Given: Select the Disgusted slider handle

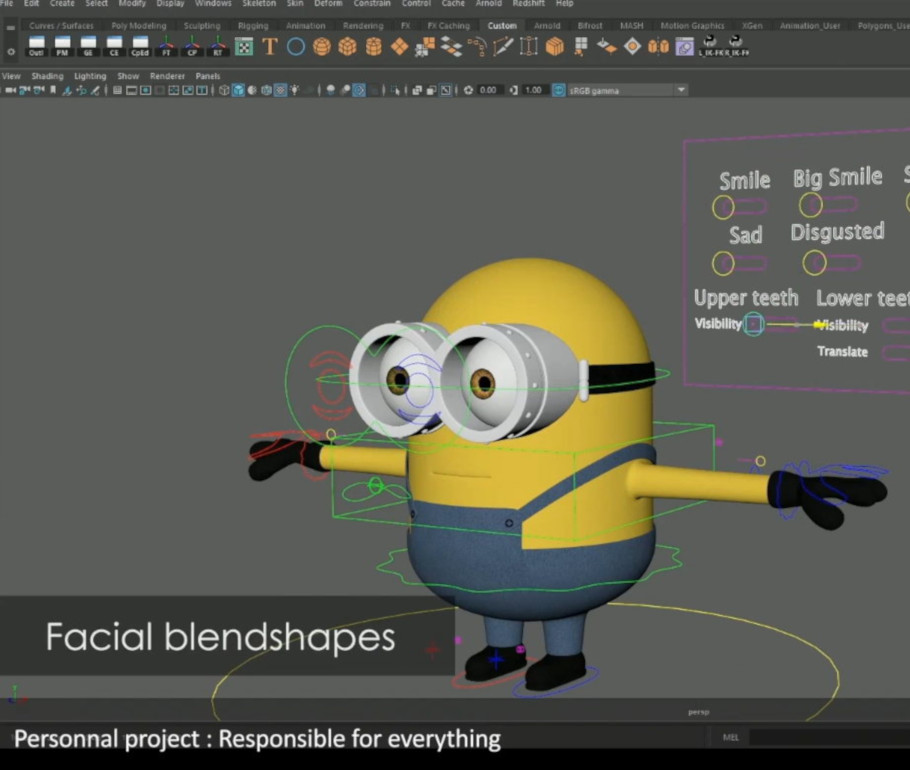Looking at the screenshot, I should (x=814, y=262).
